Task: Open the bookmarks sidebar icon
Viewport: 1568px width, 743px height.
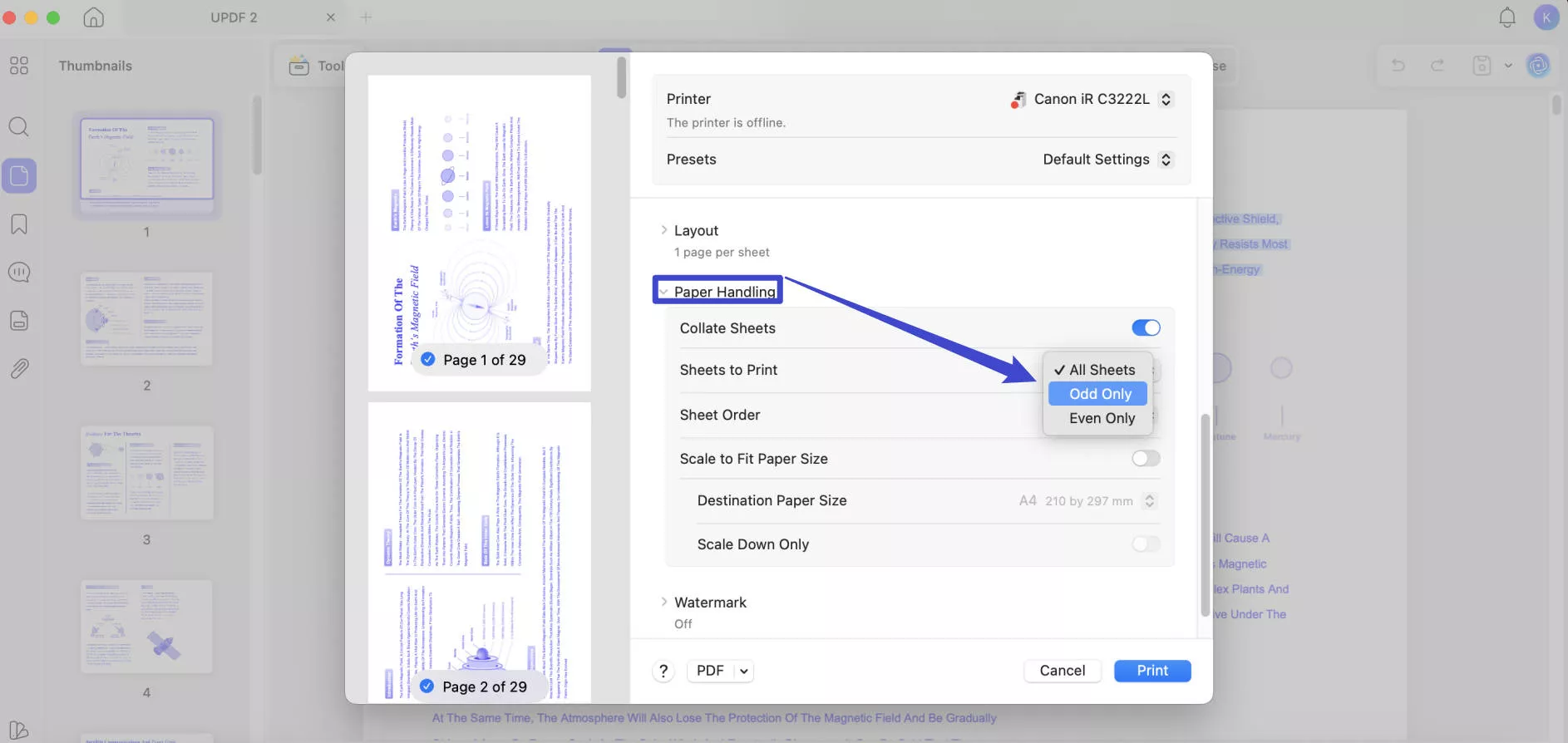Action: click(x=19, y=224)
